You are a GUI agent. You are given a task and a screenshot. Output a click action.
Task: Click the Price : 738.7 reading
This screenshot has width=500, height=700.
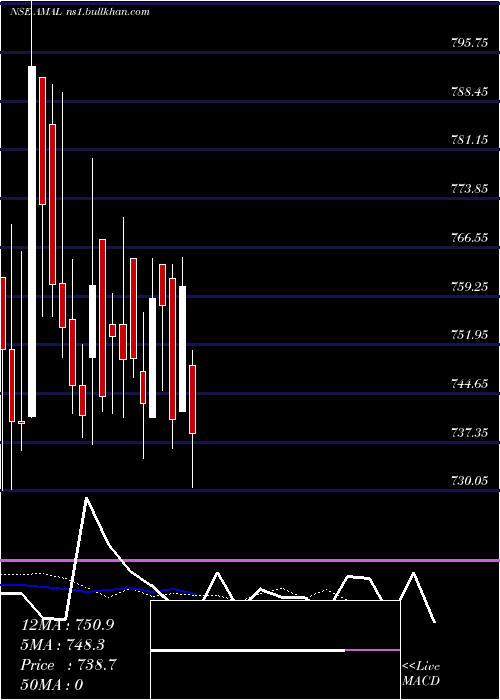69,665
